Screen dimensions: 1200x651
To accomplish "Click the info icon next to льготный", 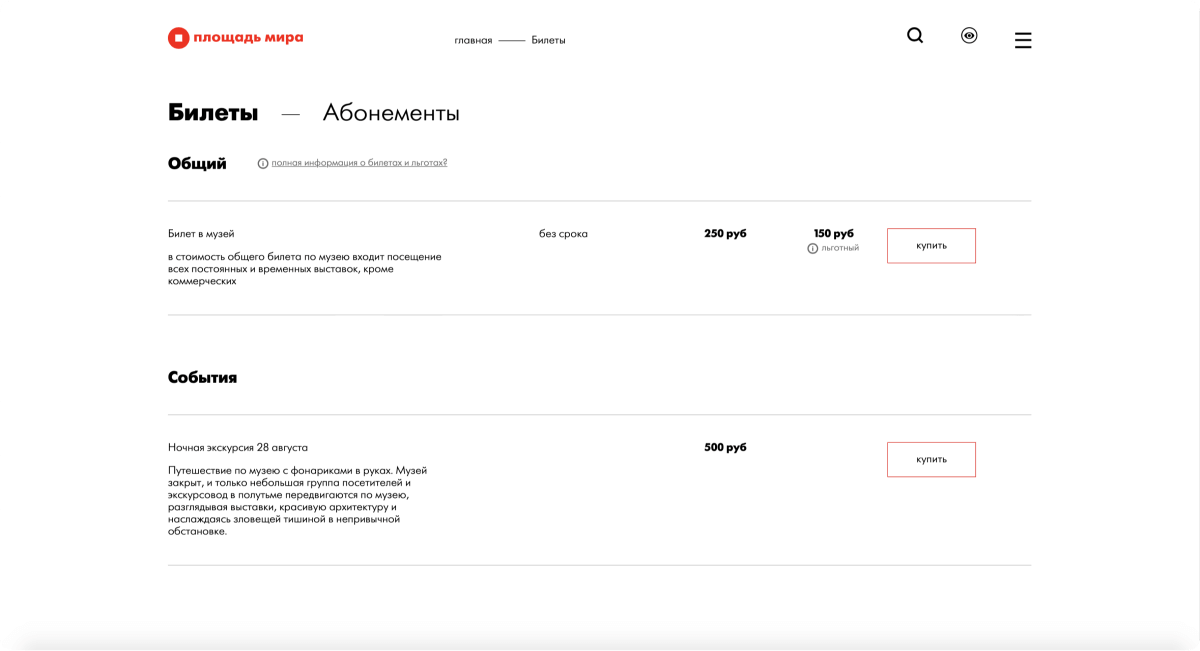I will (x=813, y=248).
